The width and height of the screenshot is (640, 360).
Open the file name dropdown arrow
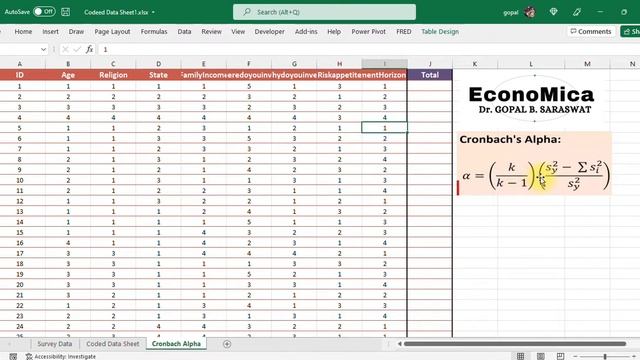pos(153,12)
